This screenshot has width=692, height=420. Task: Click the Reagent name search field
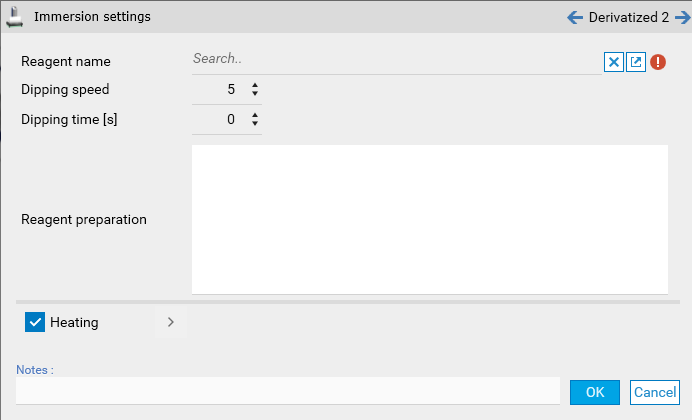[395, 60]
